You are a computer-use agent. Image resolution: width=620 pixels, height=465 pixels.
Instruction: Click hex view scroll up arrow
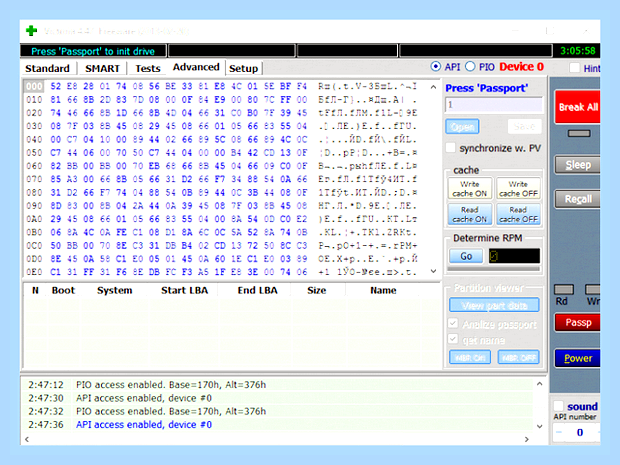pos(433,87)
